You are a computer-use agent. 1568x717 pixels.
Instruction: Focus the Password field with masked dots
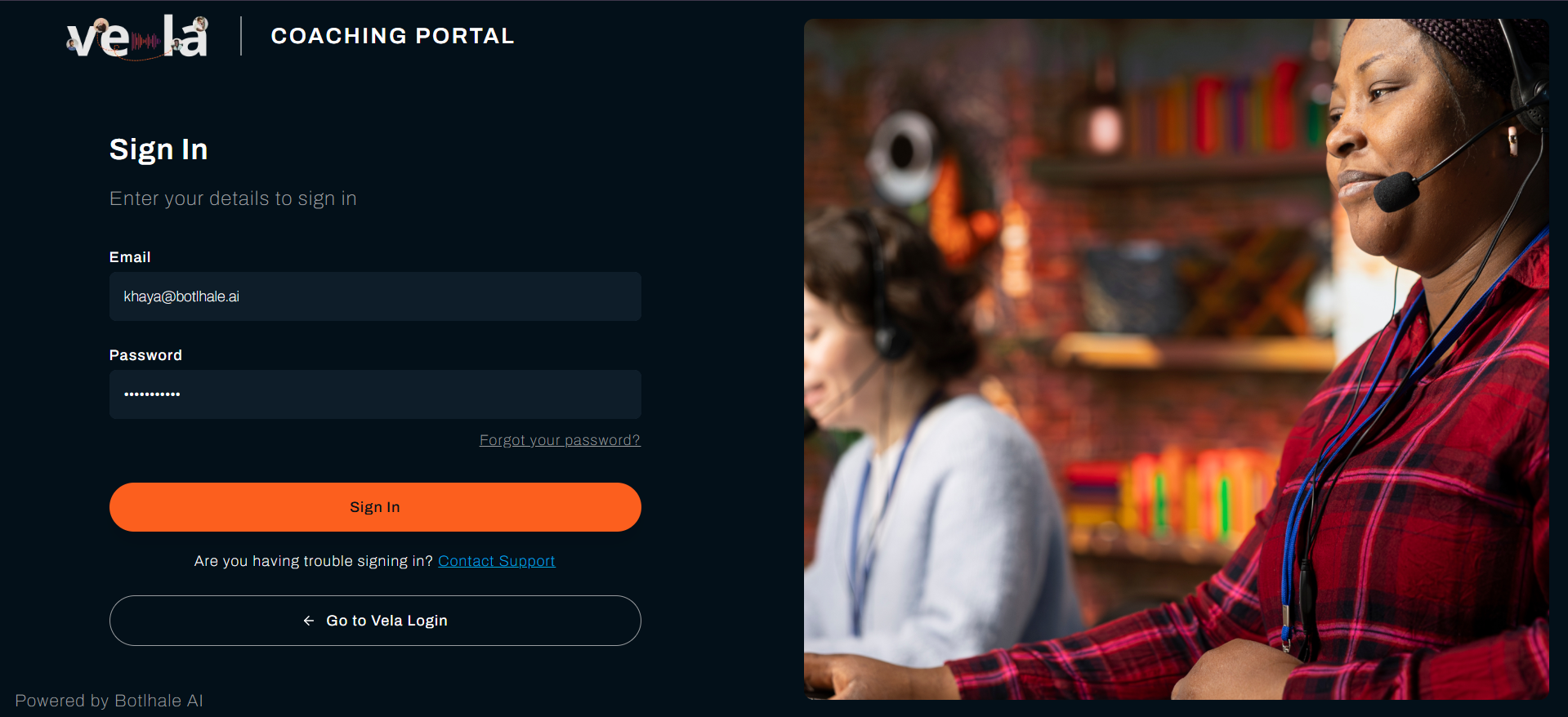coord(375,394)
